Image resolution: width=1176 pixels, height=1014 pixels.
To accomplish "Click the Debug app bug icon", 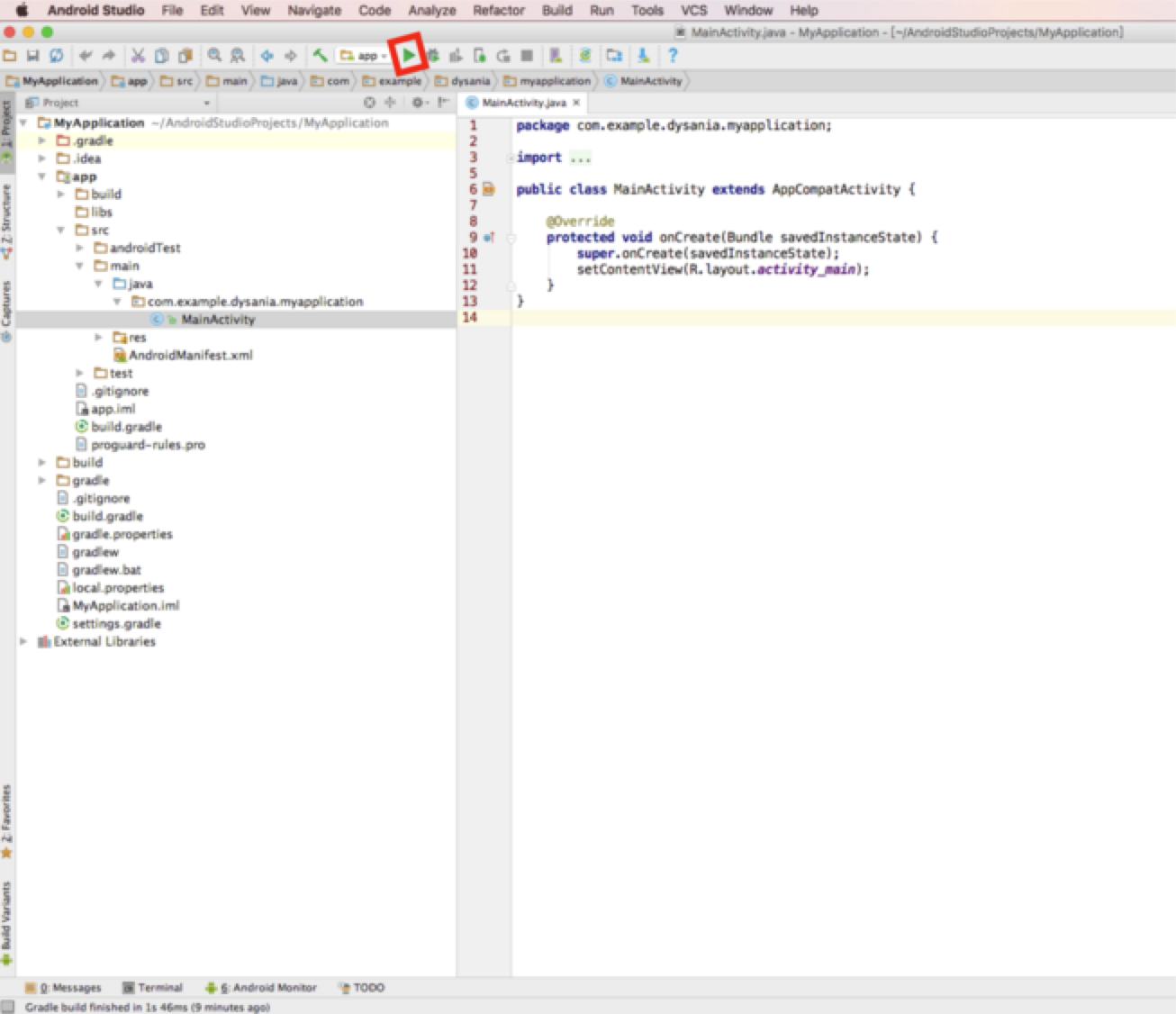I will point(433,56).
